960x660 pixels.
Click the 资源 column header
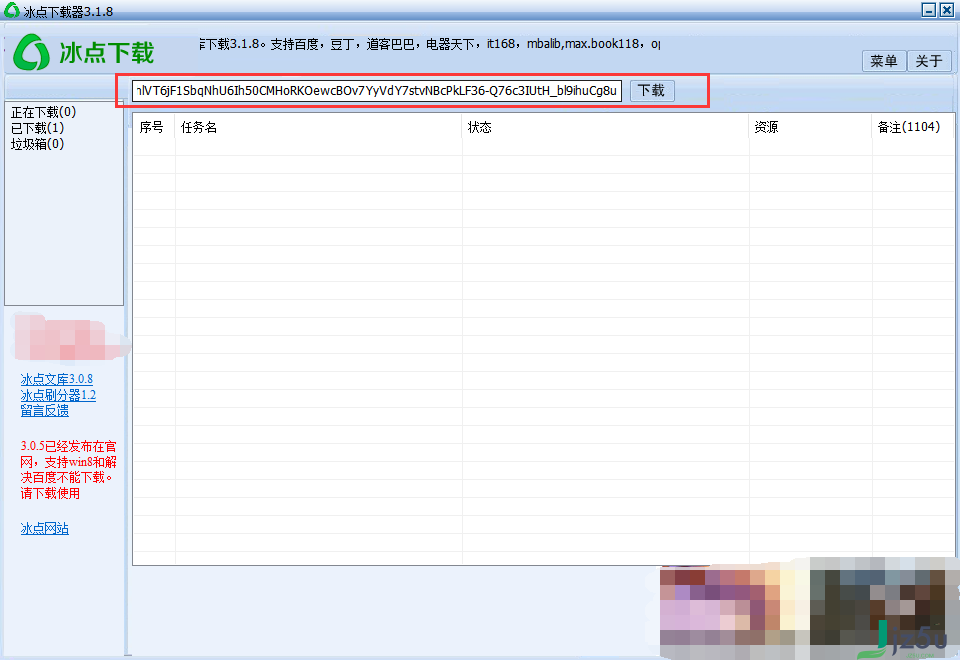coord(810,127)
